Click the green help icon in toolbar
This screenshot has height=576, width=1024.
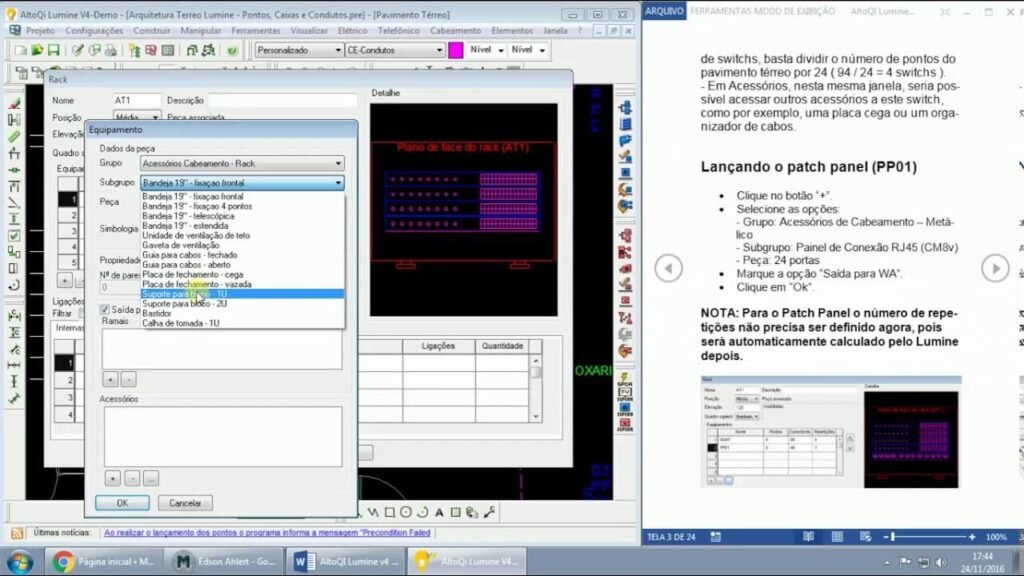pyautogui.click(x=232, y=50)
